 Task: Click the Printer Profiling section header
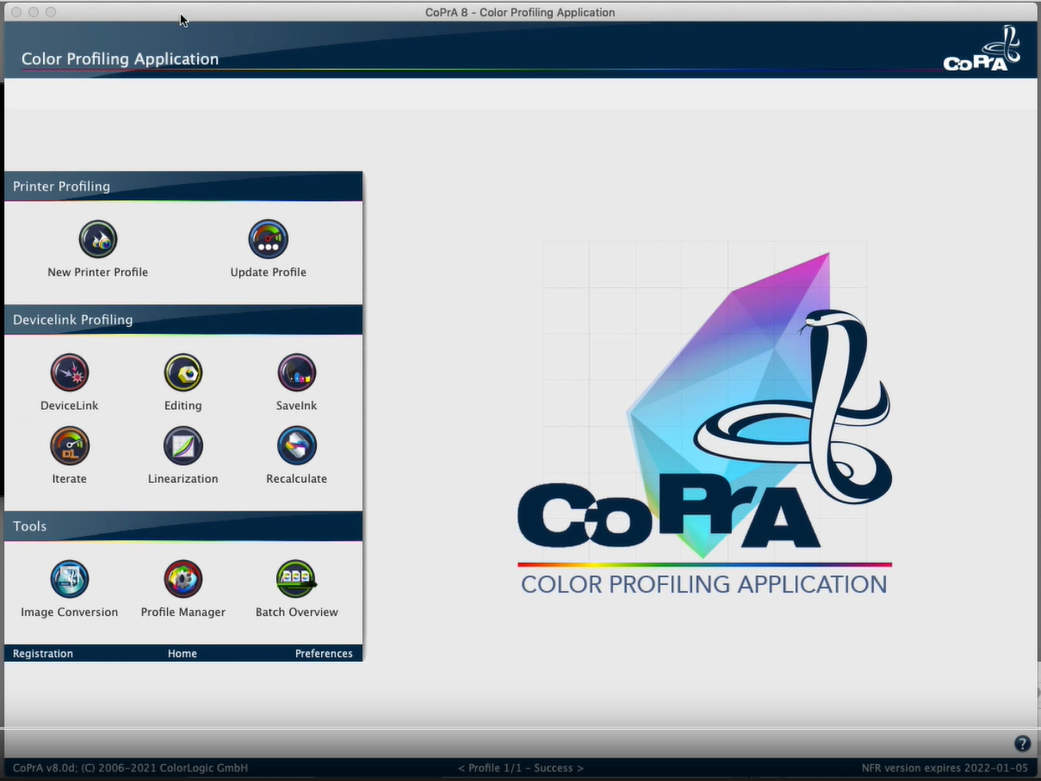(183, 187)
